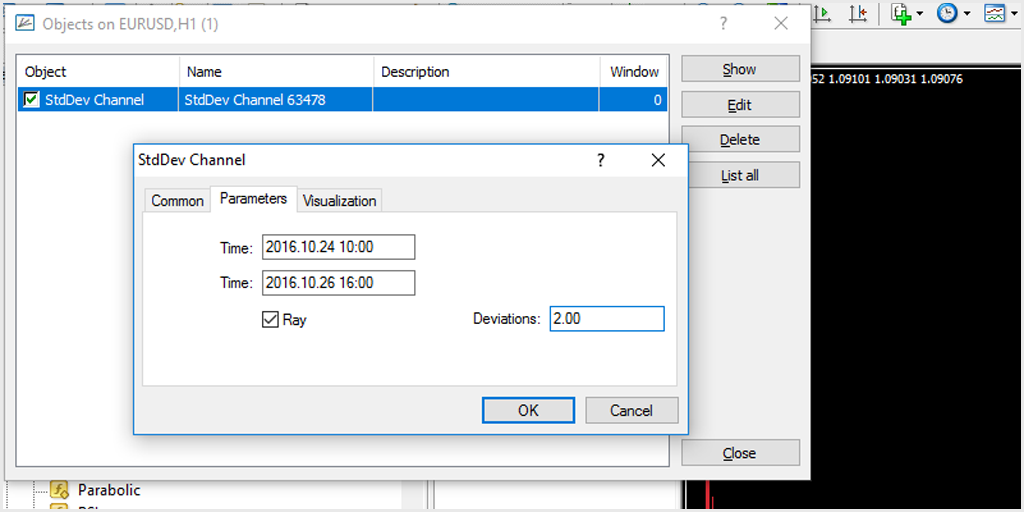
Task: Sort by the Object column header
Action: click(x=98, y=72)
